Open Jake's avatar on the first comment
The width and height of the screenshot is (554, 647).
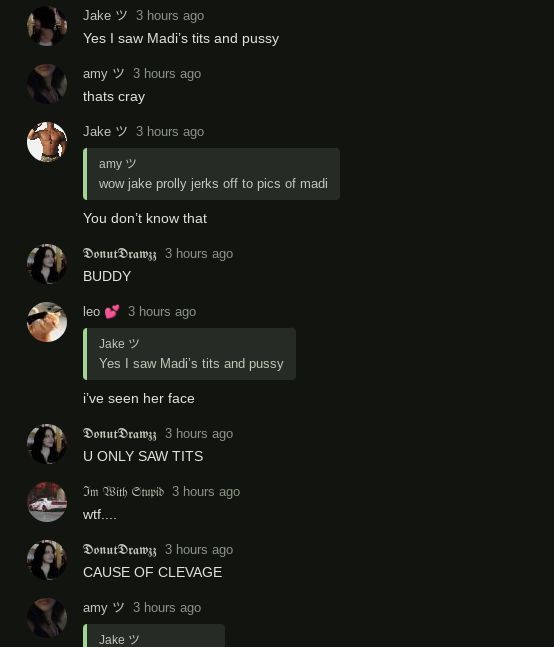[47, 26]
